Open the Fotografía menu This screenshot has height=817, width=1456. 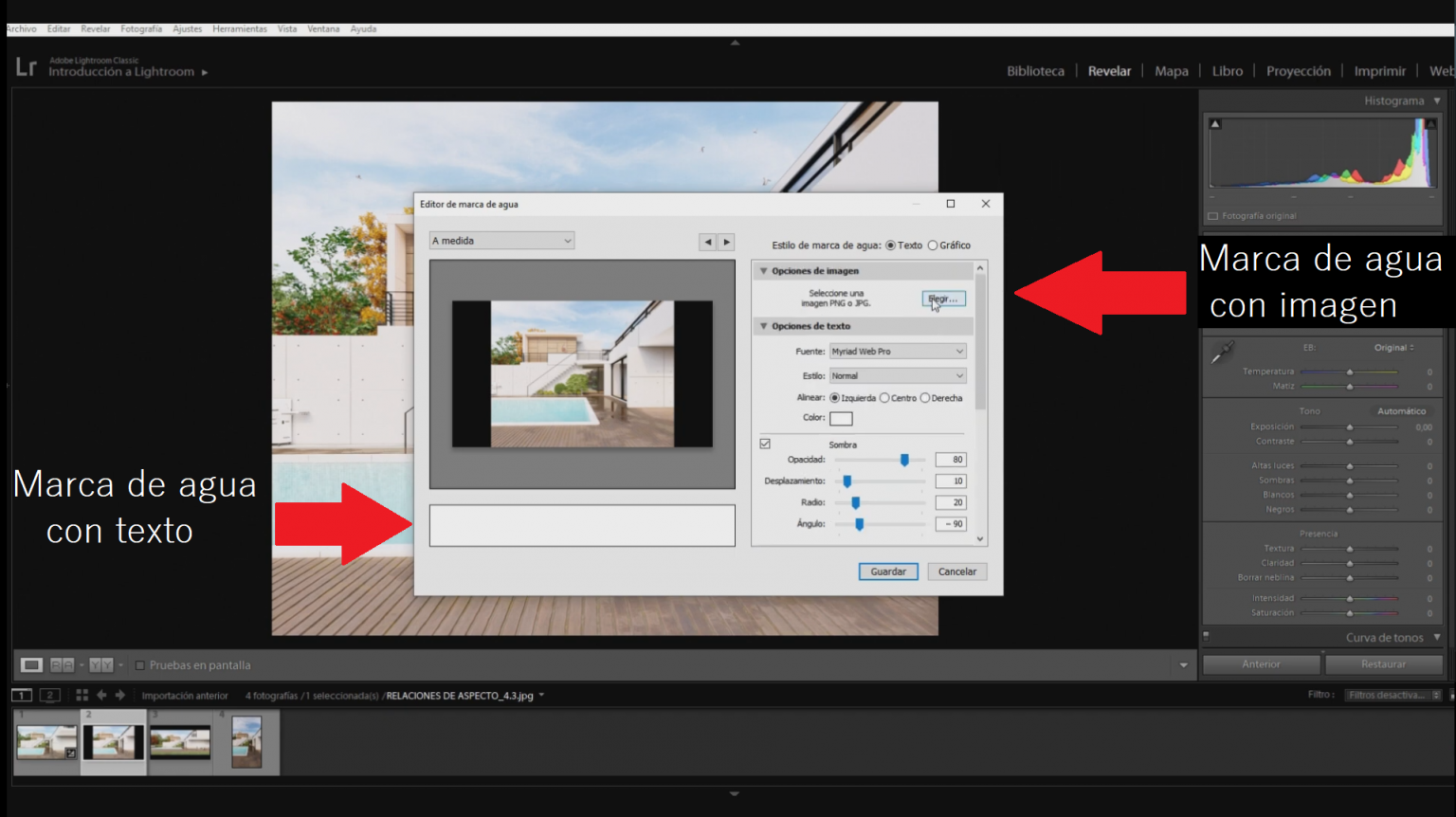pyautogui.click(x=140, y=28)
